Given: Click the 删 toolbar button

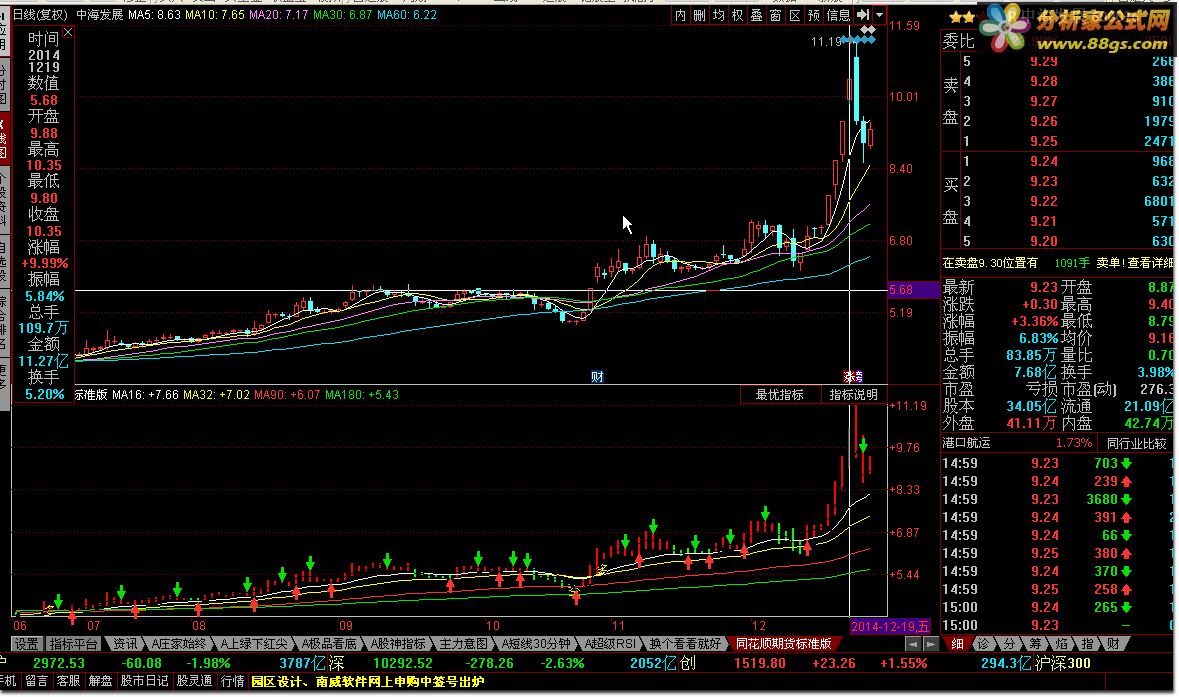Looking at the screenshot, I should [699, 15].
